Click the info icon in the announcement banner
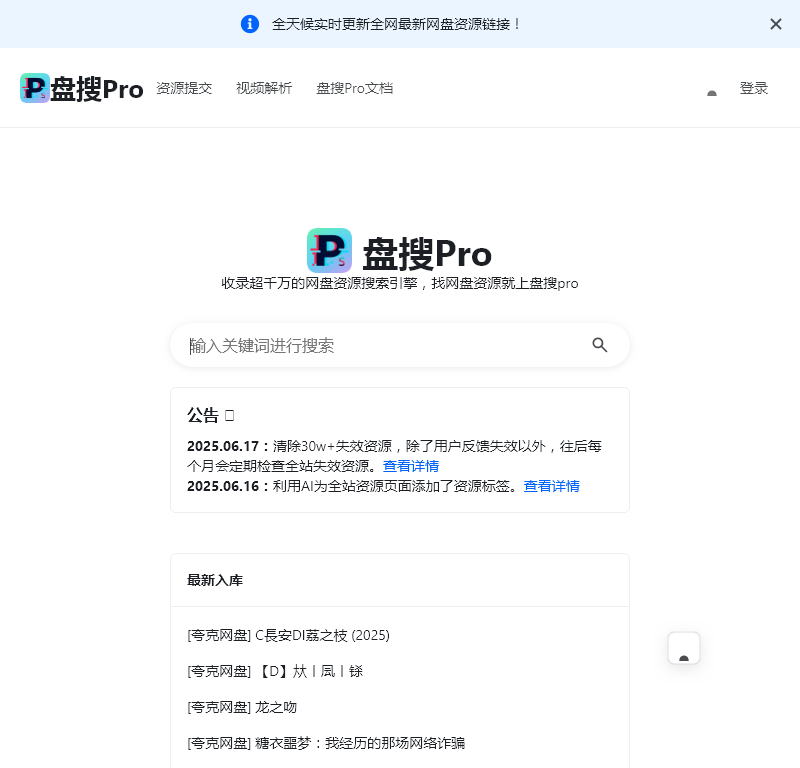800x768 pixels. pos(250,24)
